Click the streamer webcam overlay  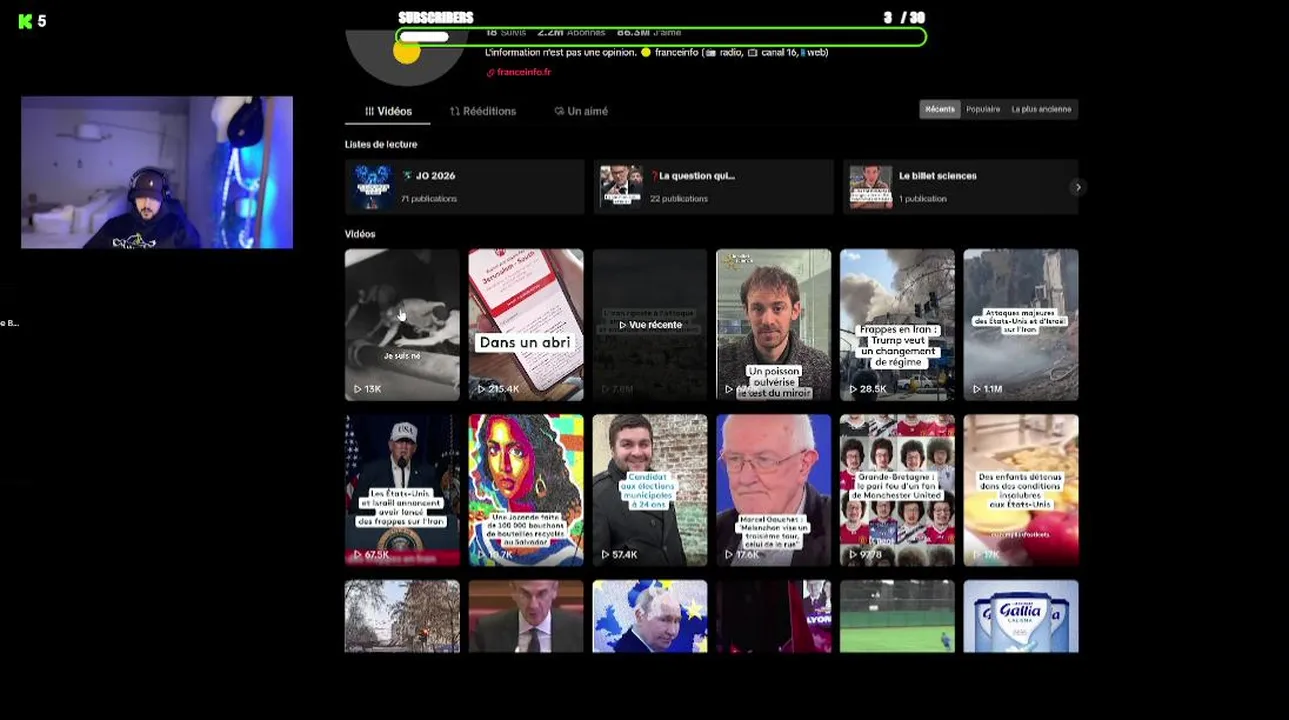[157, 172]
